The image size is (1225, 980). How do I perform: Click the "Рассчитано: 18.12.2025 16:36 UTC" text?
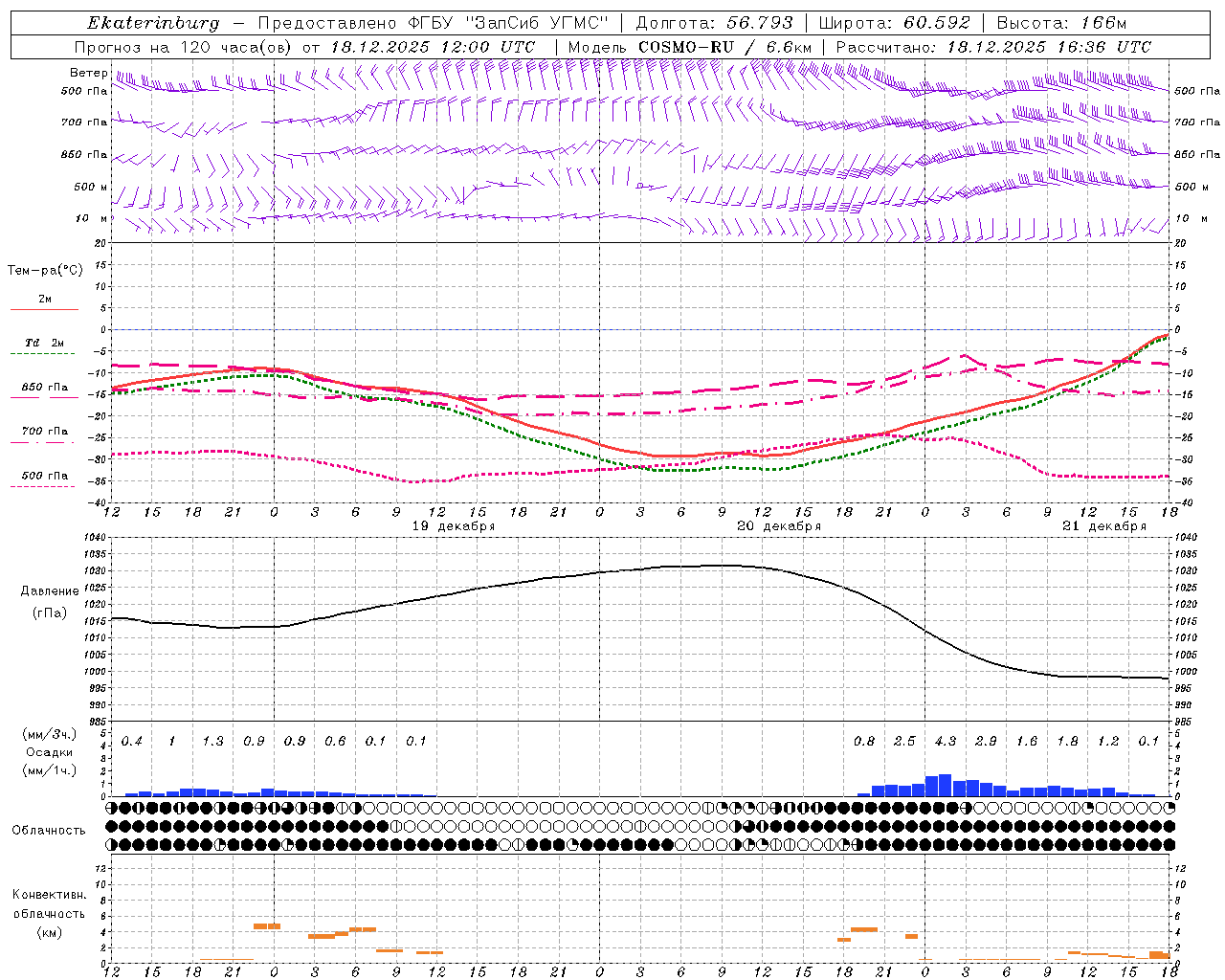[993, 47]
